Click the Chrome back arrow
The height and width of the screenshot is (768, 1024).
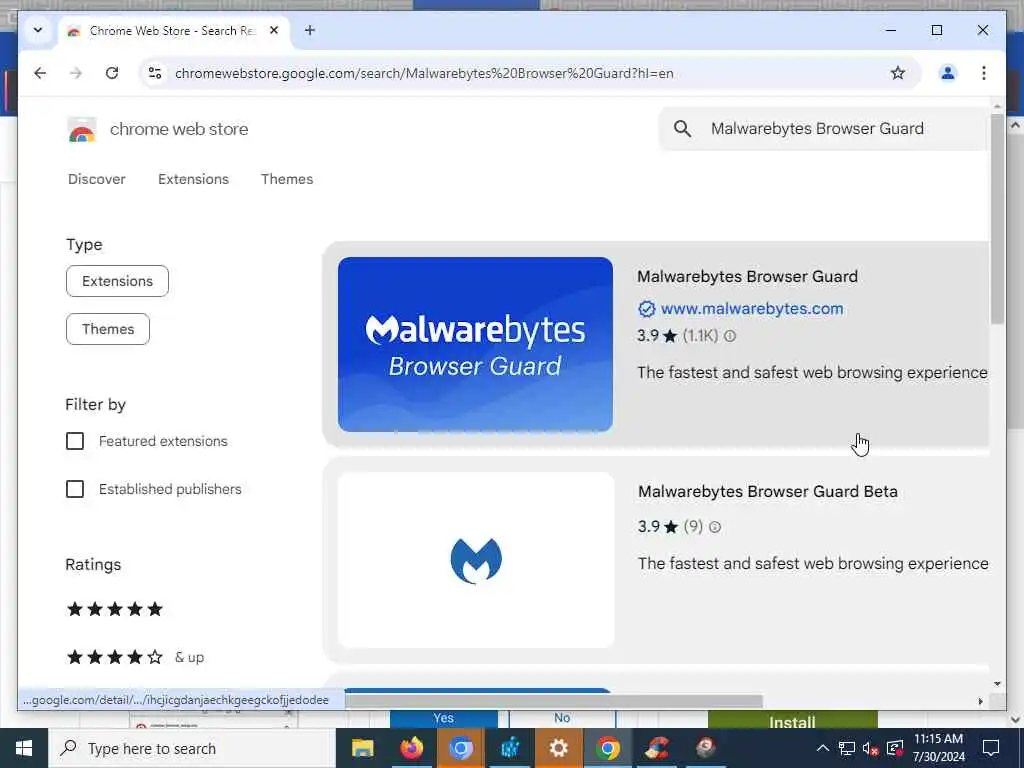40,73
